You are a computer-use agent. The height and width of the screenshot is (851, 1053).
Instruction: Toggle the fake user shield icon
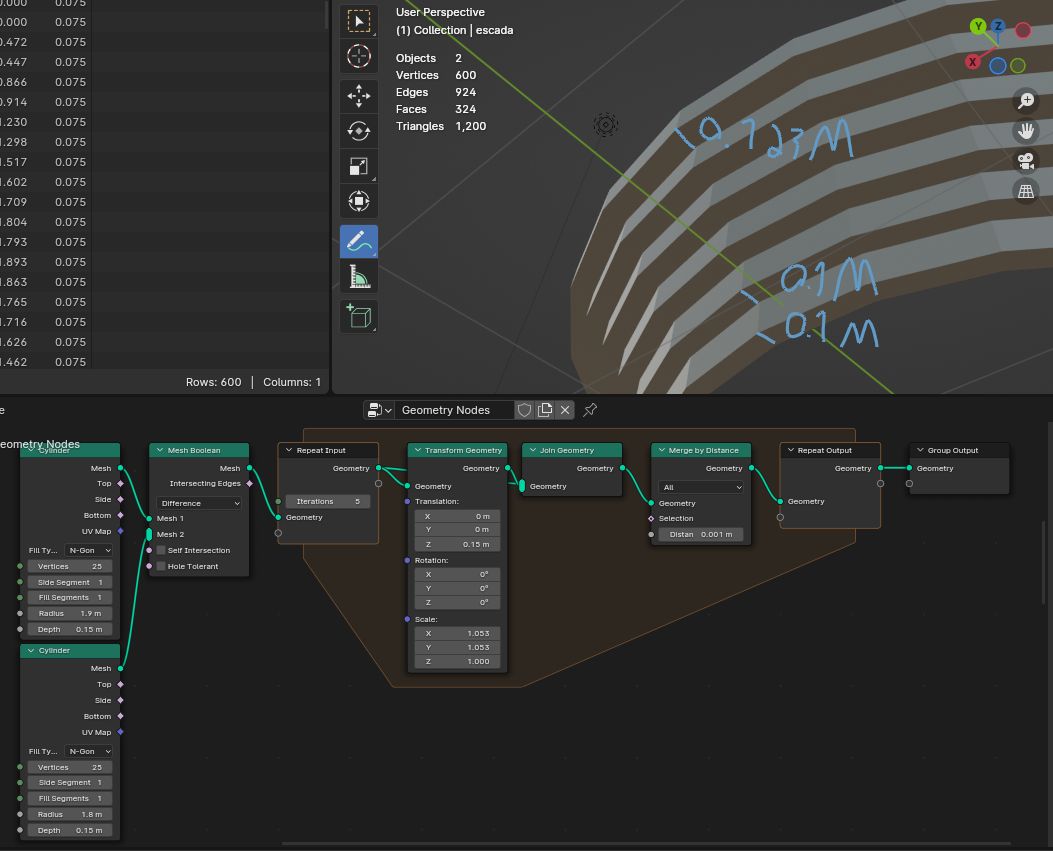[524, 410]
